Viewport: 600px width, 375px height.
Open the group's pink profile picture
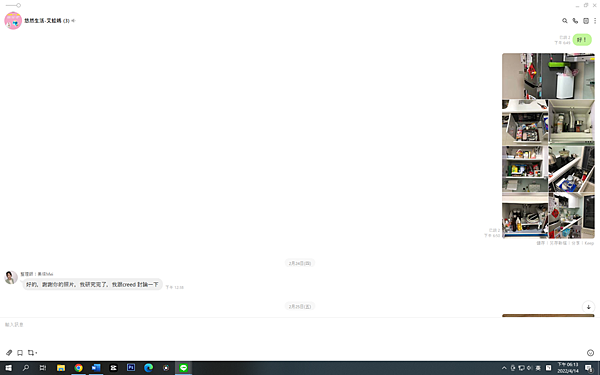point(13,21)
